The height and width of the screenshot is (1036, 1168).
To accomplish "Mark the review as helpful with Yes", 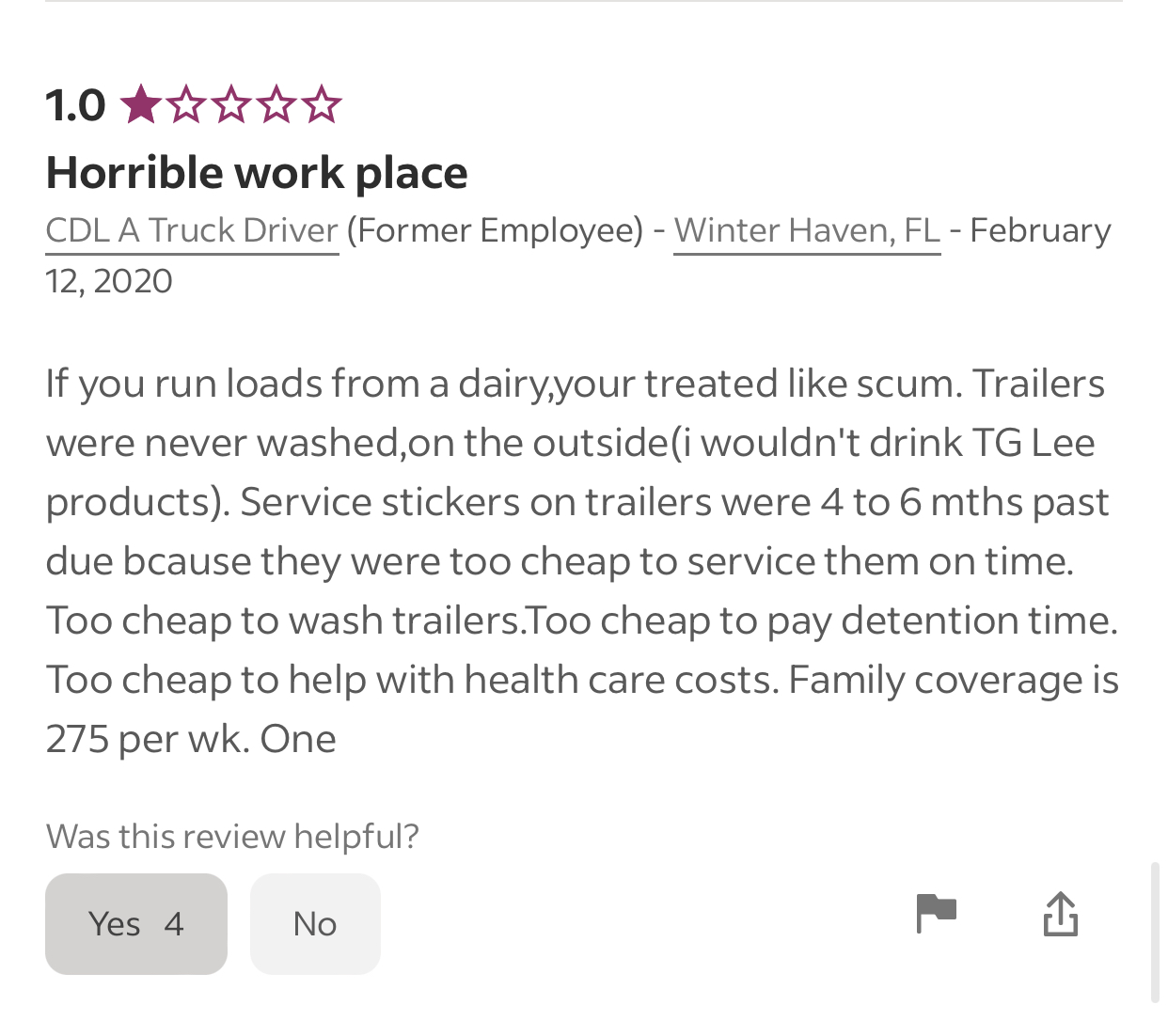I will pos(136,924).
